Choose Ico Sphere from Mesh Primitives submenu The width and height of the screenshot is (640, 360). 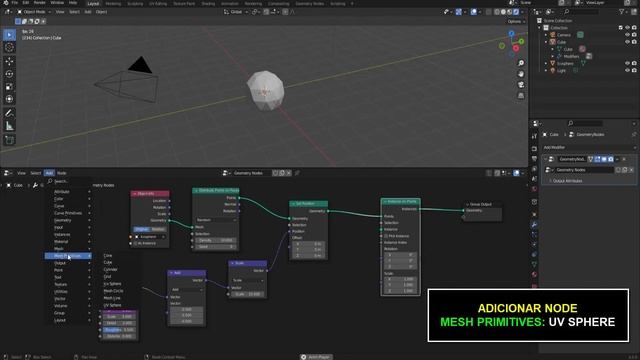click(x=112, y=284)
